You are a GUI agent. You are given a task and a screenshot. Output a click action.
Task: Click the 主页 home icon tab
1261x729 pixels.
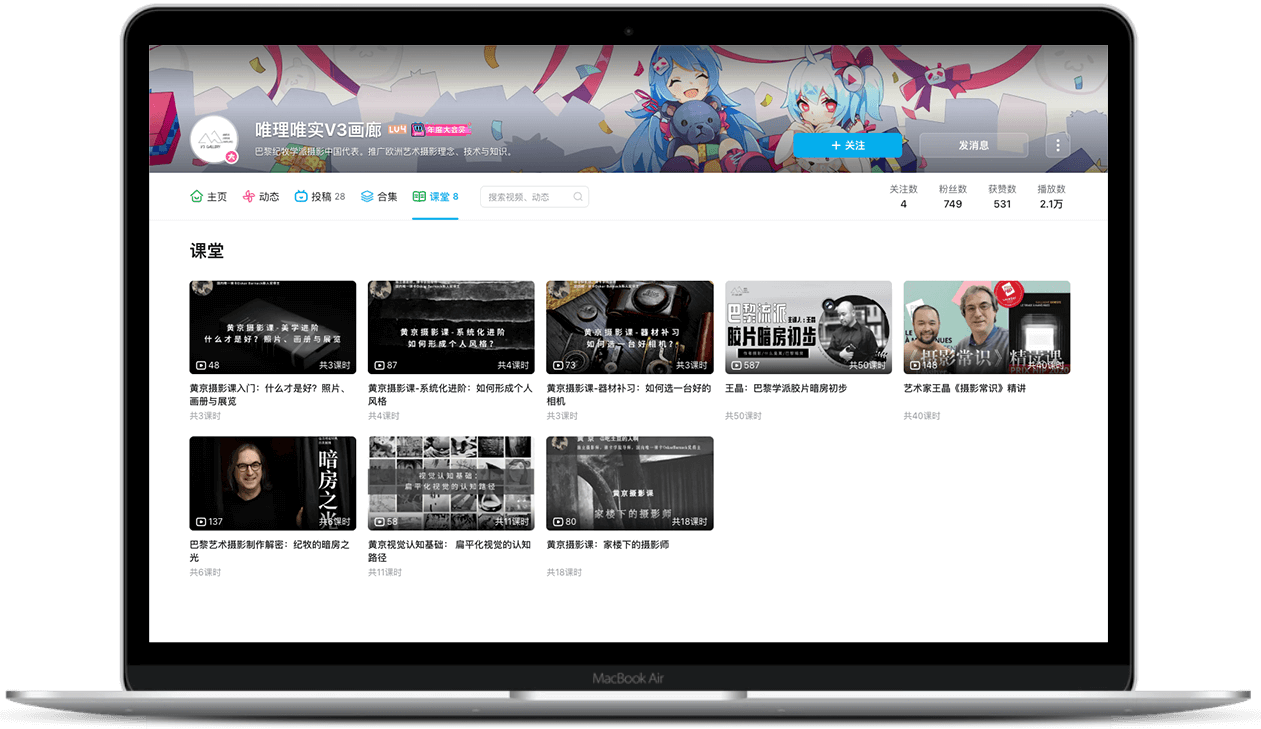(197, 197)
